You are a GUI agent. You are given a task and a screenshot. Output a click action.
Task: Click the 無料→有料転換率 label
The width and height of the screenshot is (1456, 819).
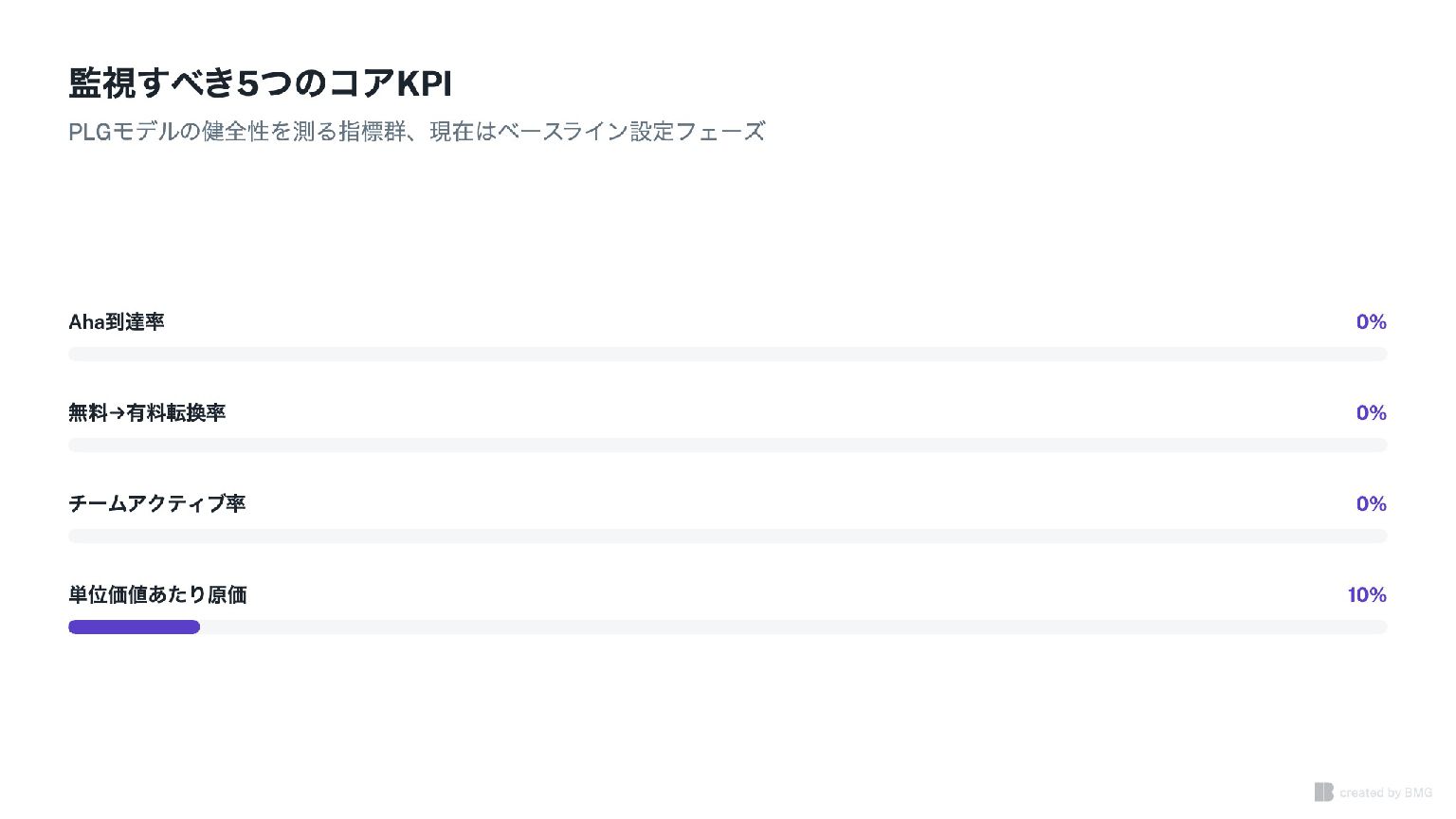coord(147,413)
